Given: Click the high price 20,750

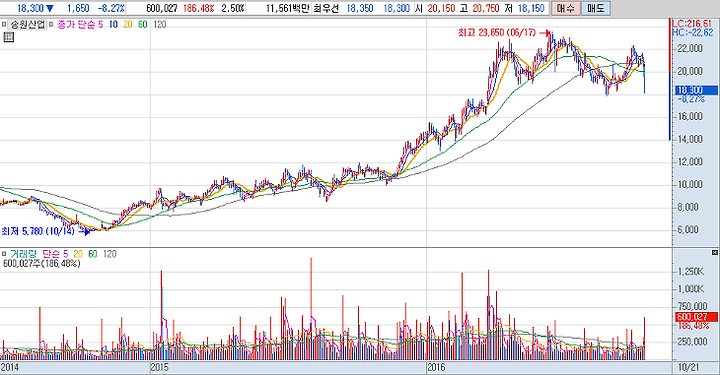Looking at the screenshot, I should tap(485, 8).
